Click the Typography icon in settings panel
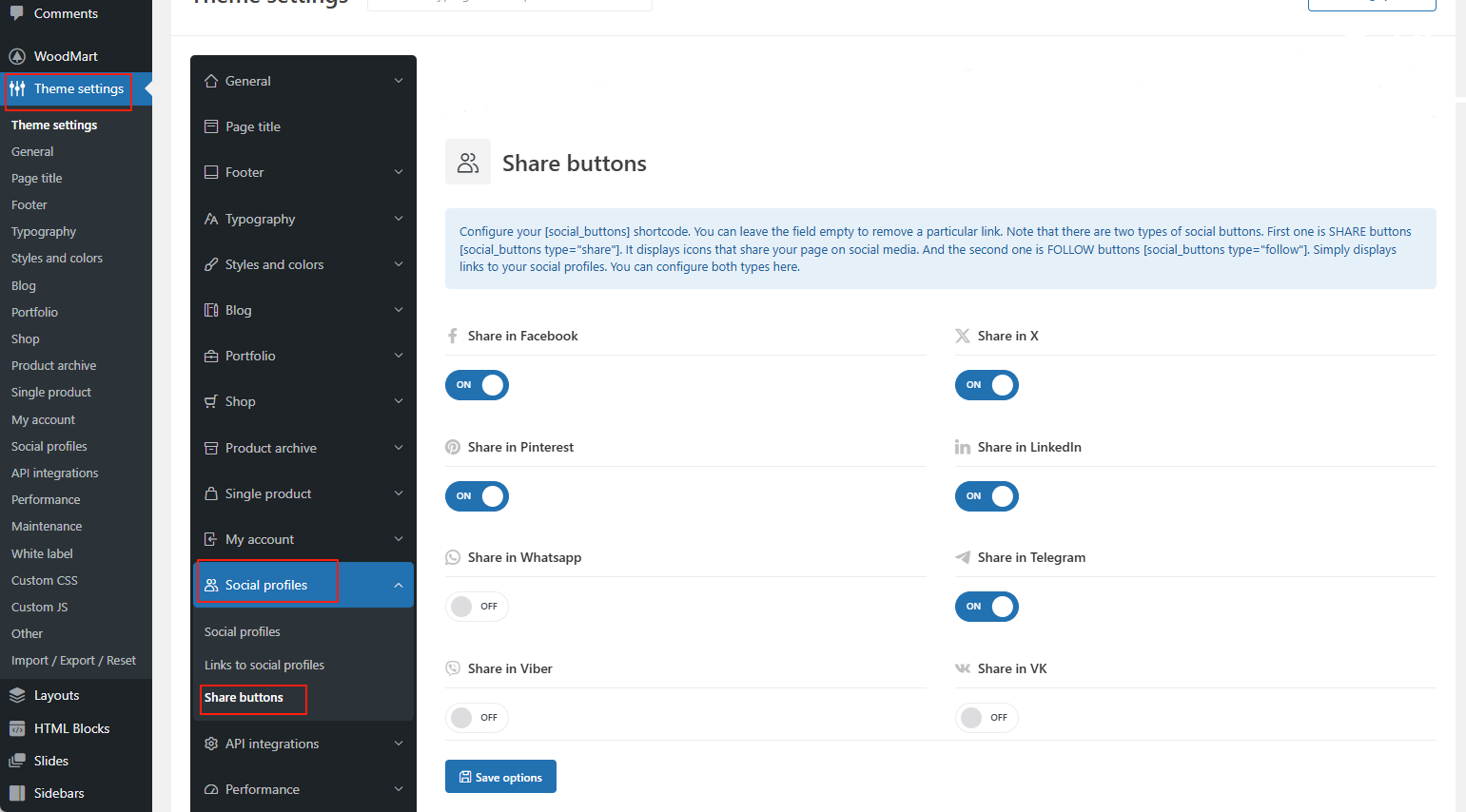This screenshot has width=1466, height=812. click(x=211, y=219)
